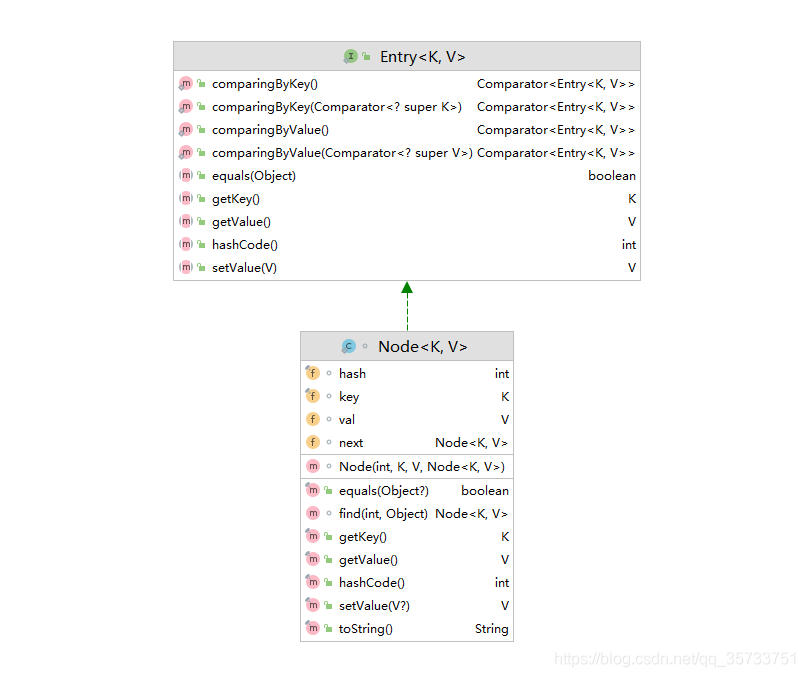Select the val field in Node
Viewport: 805px width, 677px height.
(347, 420)
